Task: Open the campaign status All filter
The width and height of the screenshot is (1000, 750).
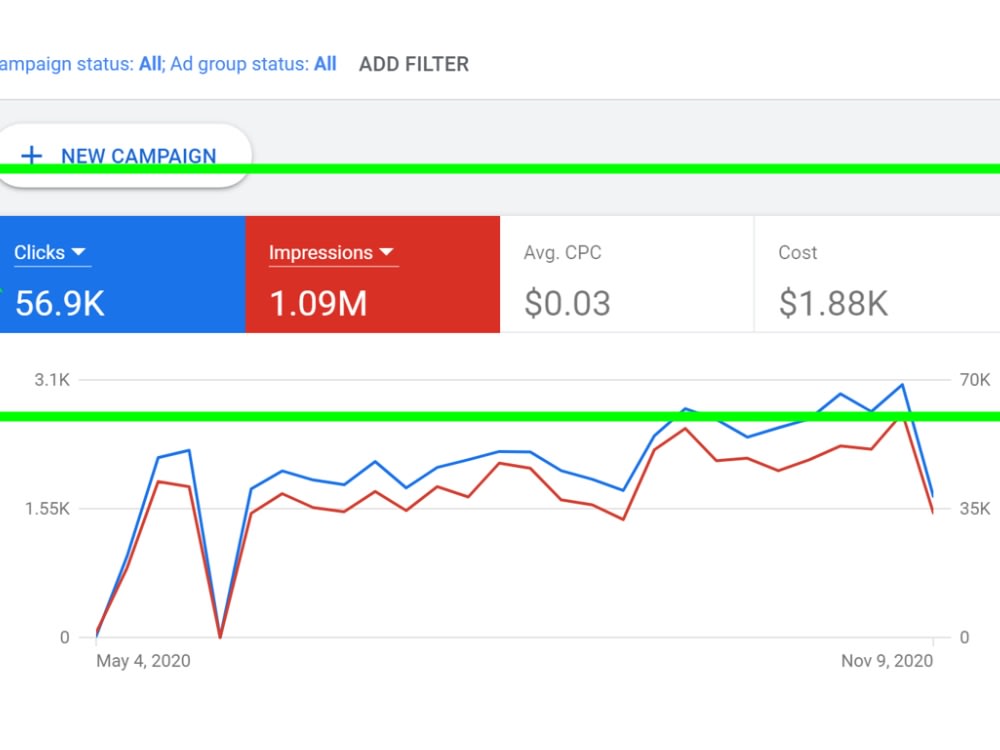Action: 82,64
